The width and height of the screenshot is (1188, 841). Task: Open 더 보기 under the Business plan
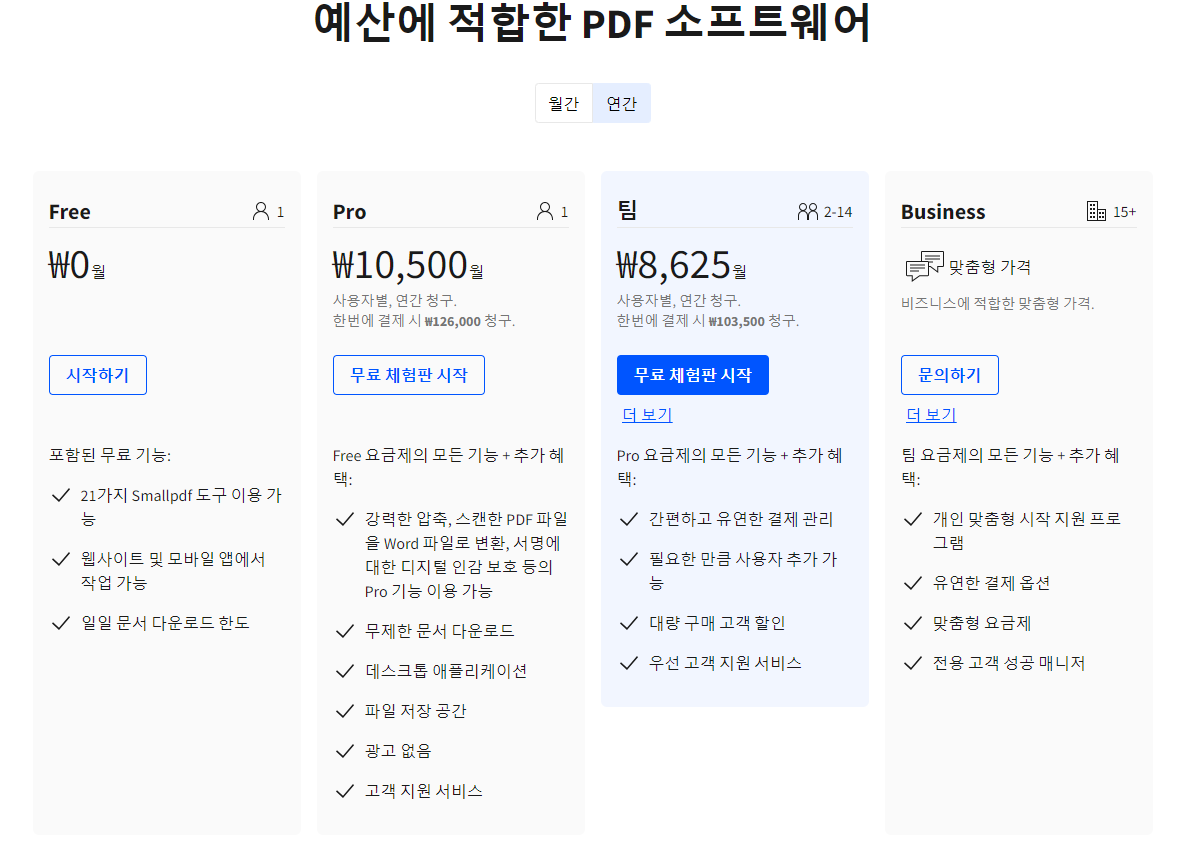point(930,413)
